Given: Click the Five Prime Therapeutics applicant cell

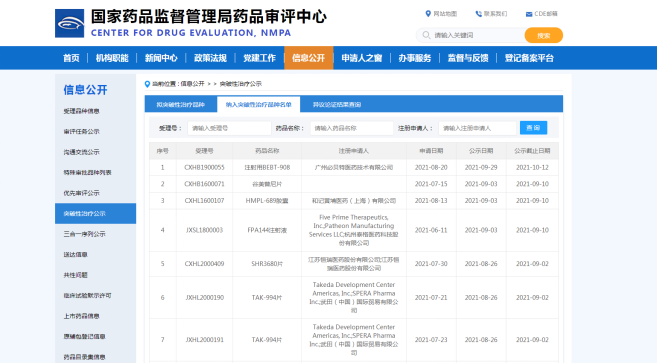Looking at the screenshot, I should click(354, 230).
